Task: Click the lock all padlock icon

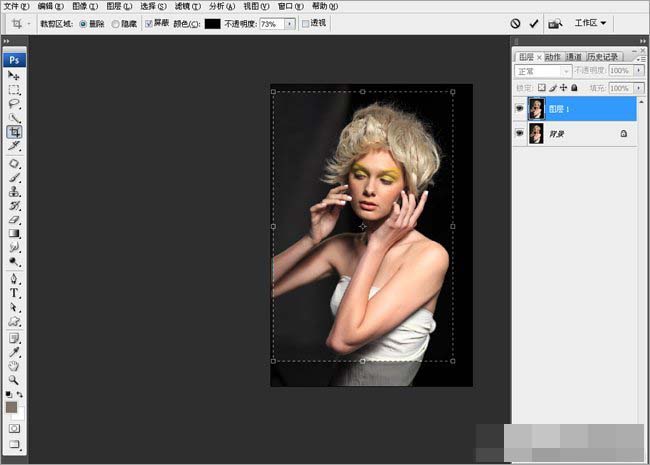Action: pyautogui.click(x=574, y=87)
